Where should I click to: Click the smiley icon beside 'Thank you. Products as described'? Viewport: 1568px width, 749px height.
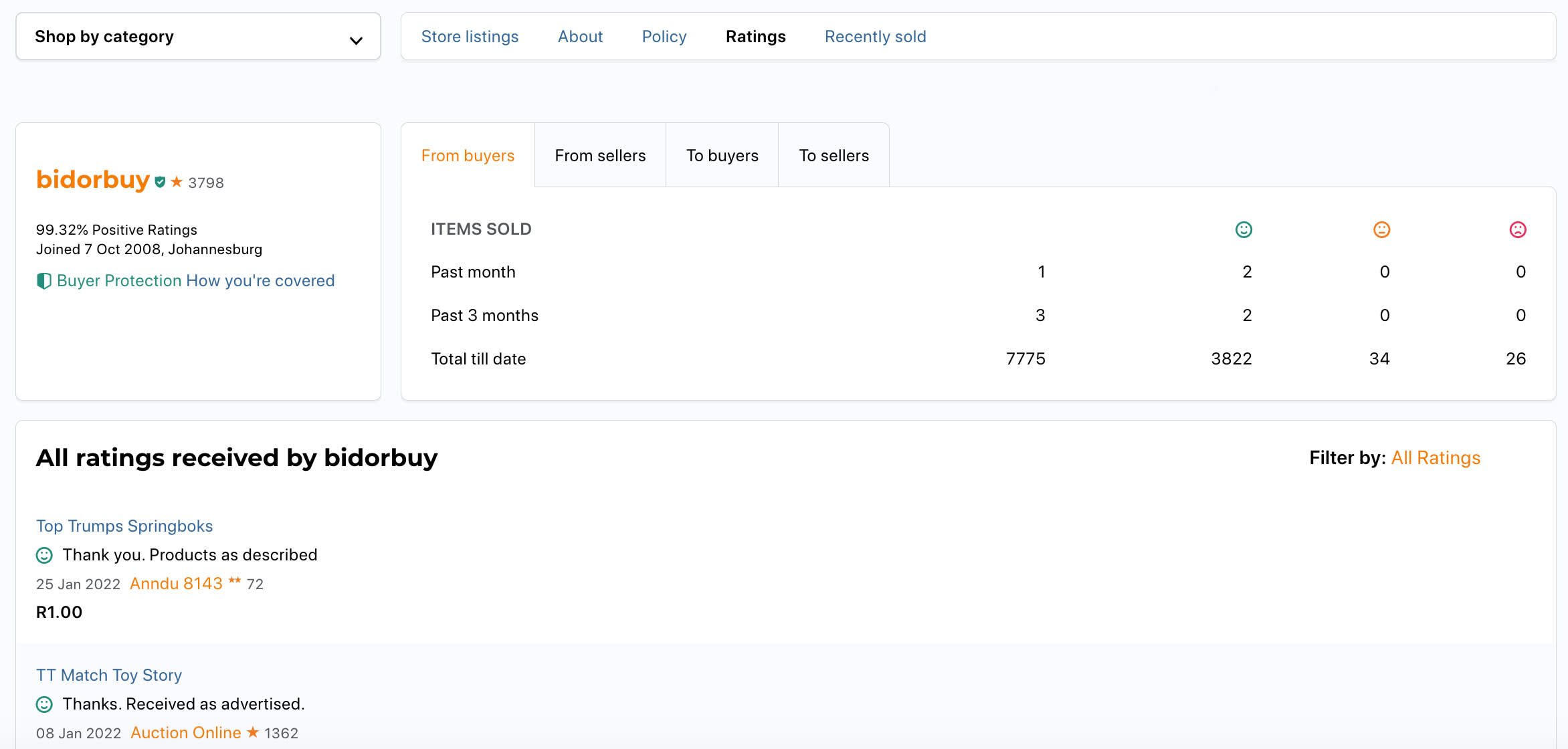44,555
